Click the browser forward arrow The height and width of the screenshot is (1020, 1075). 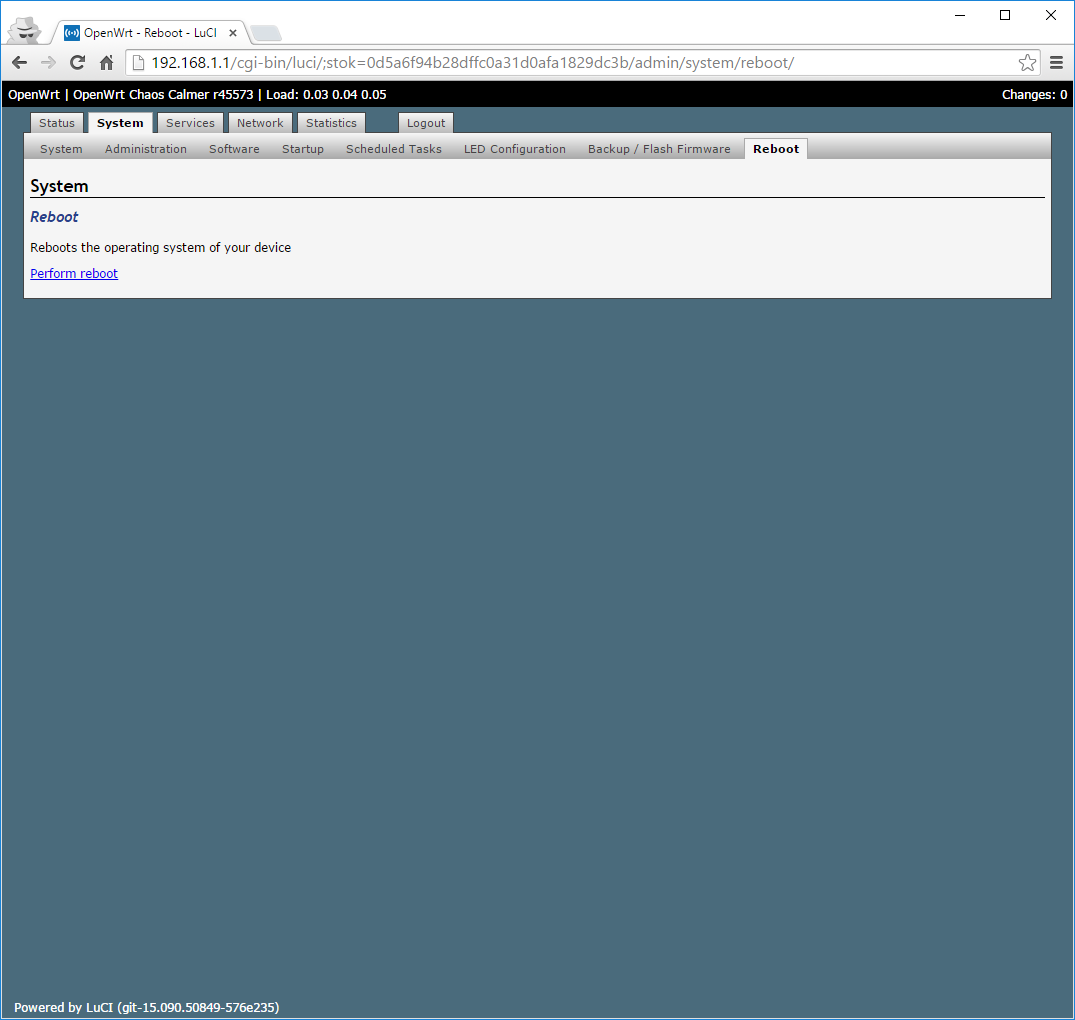tap(48, 63)
